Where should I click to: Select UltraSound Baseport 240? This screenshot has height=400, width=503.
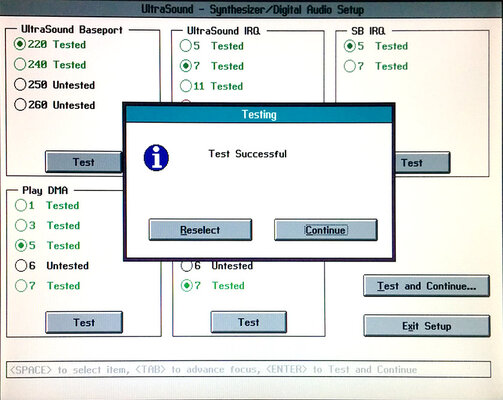(x=50, y=64)
